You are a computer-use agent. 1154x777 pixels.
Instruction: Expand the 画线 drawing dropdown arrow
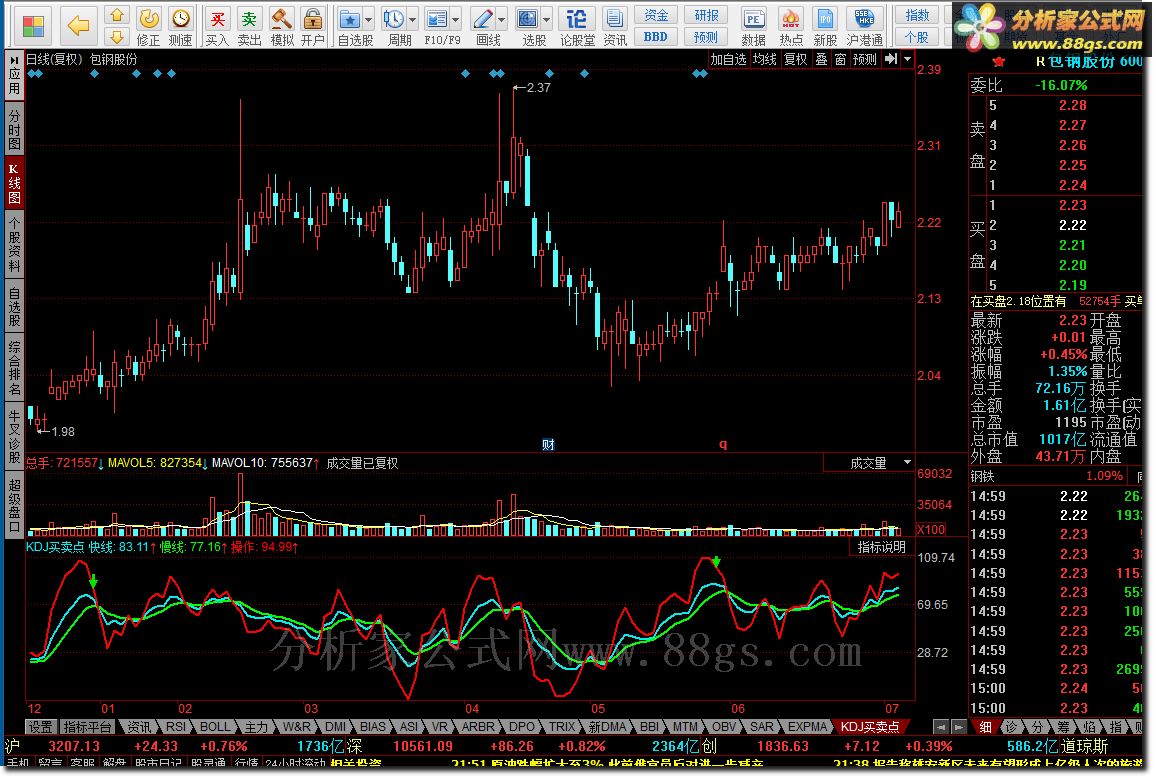(502, 19)
